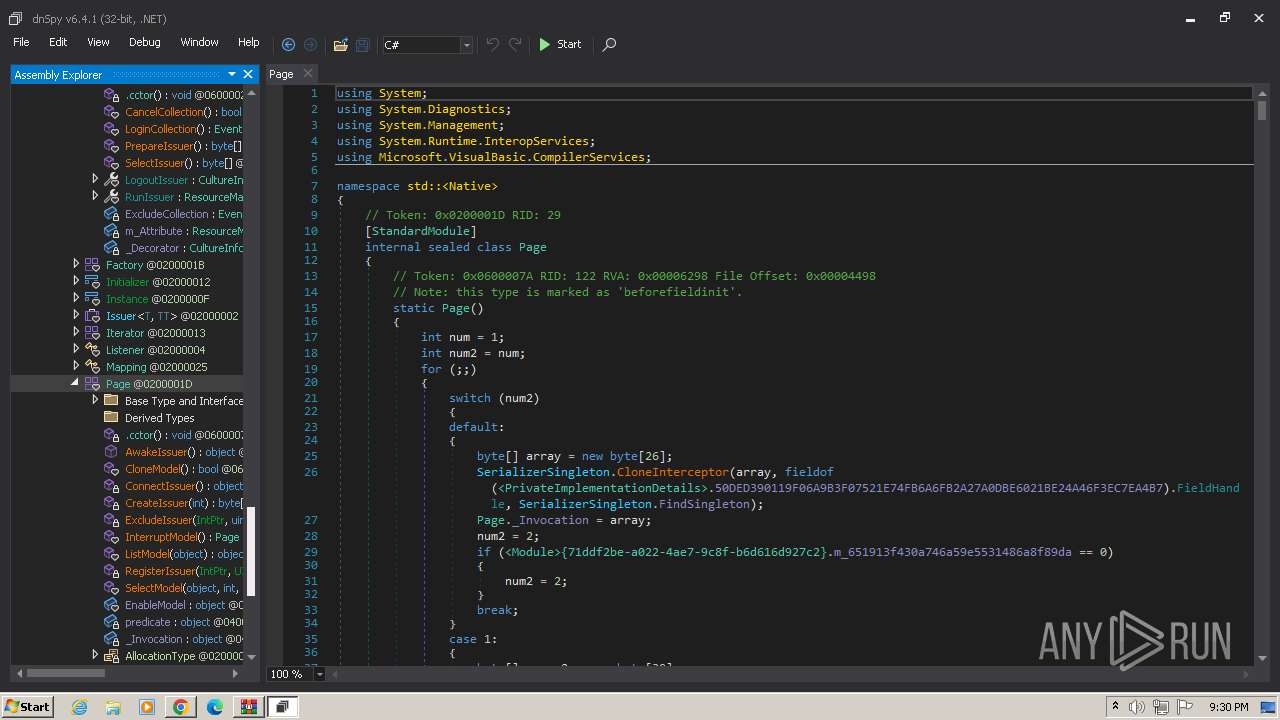Open the Debug menu
The height and width of the screenshot is (720, 1280).
click(x=144, y=42)
